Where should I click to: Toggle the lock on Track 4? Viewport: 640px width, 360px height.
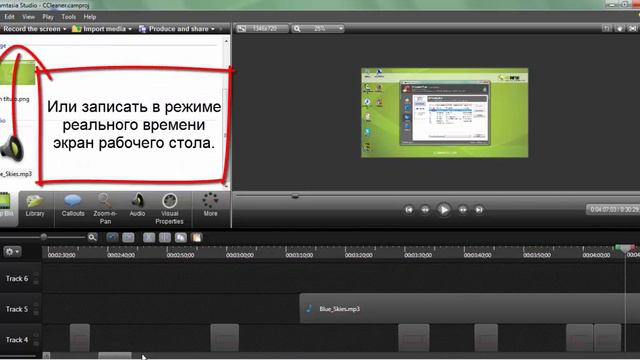click(36, 343)
